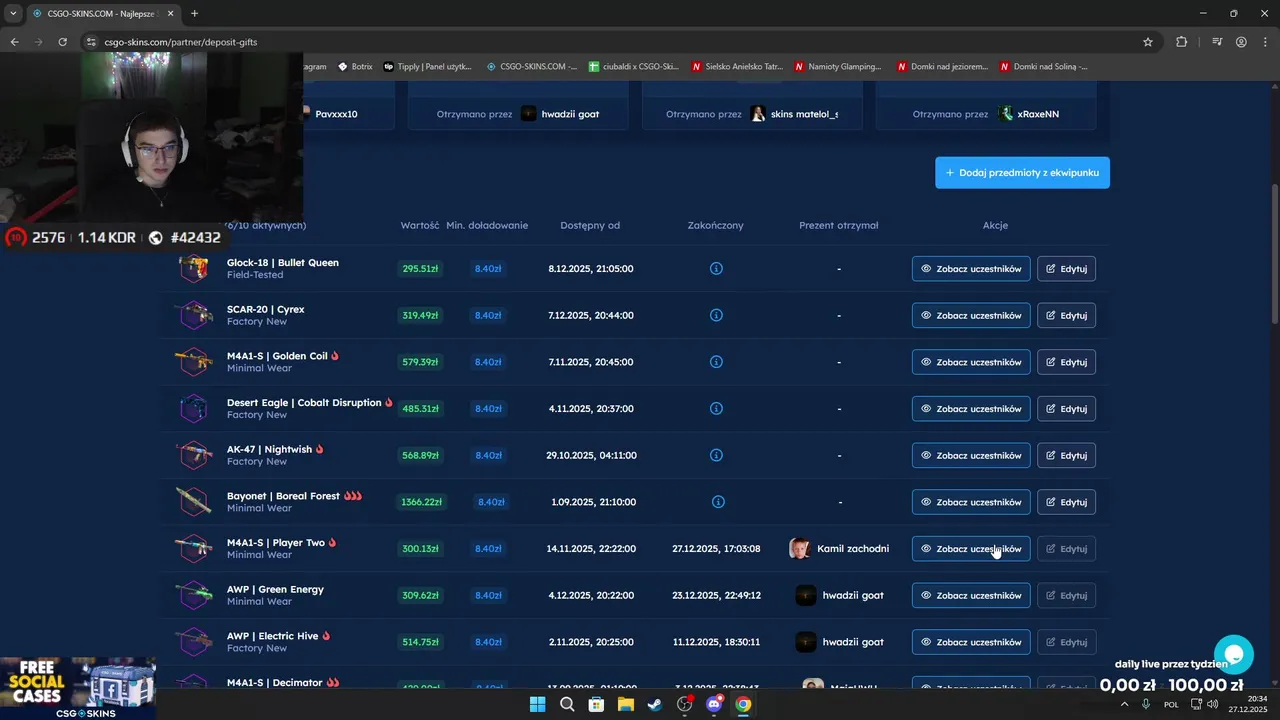The width and height of the screenshot is (1280, 720).
Task: Open Discord from the taskbar
Action: 714,704
